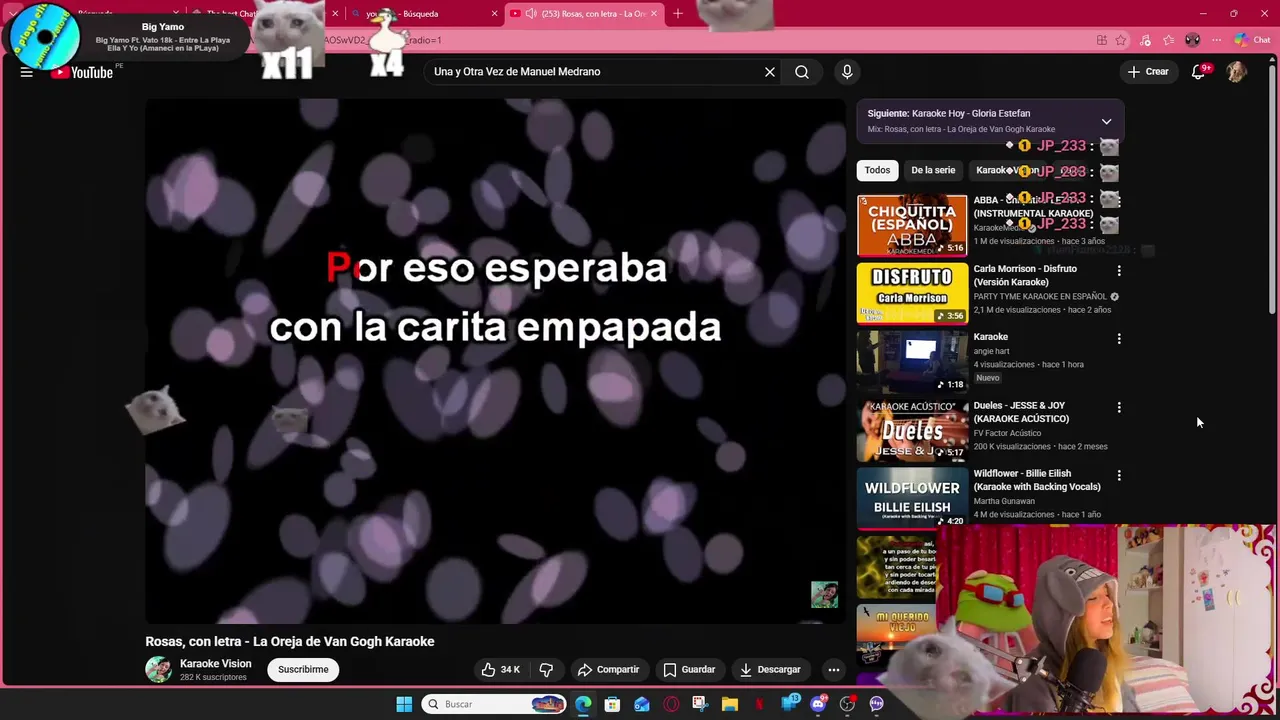Open the Karaoke Vision channel name link
Viewport: 1280px width, 720px height.
pyautogui.click(x=215, y=664)
